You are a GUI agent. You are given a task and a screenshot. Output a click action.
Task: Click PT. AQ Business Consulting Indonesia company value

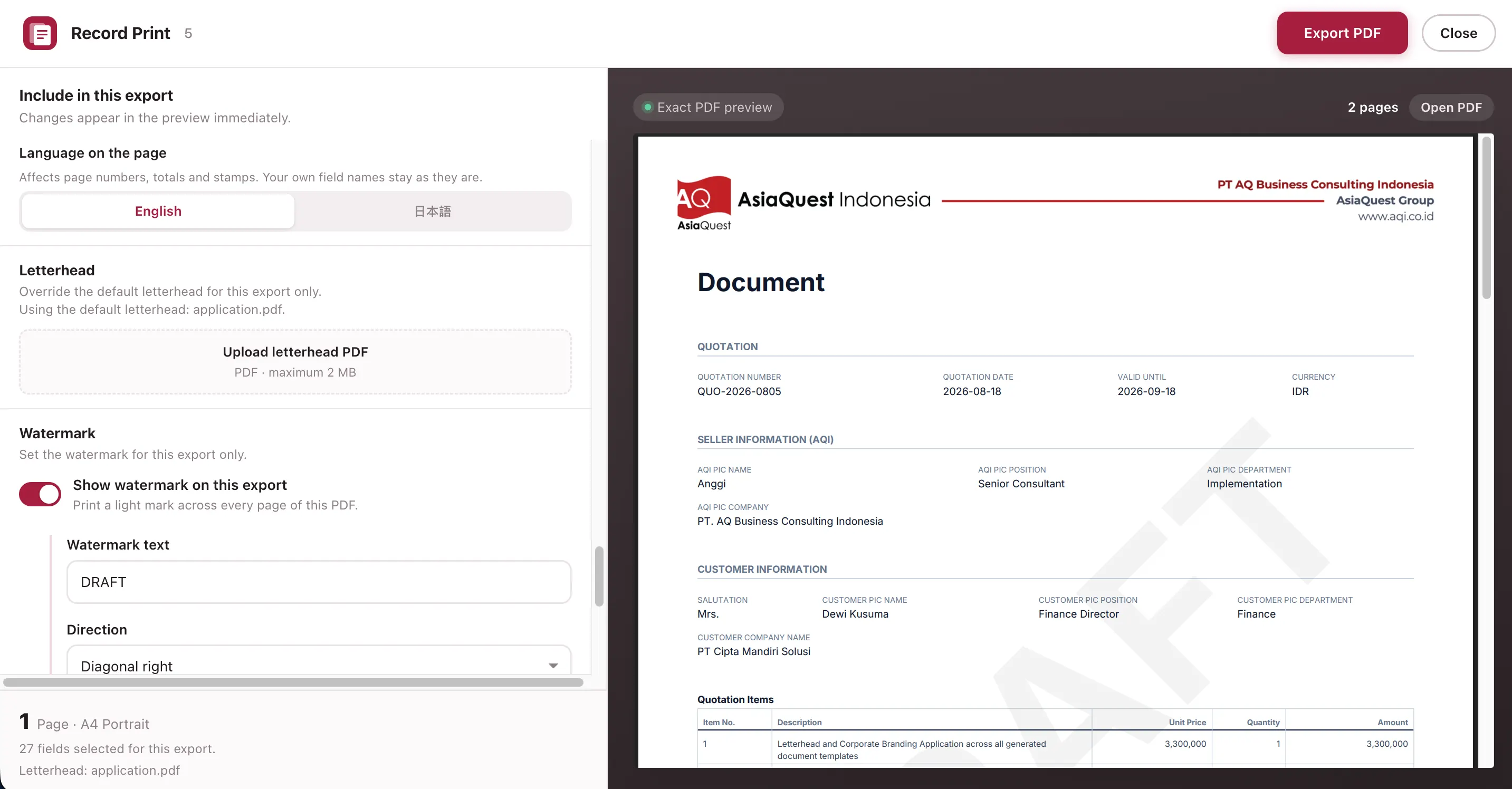tap(790, 522)
